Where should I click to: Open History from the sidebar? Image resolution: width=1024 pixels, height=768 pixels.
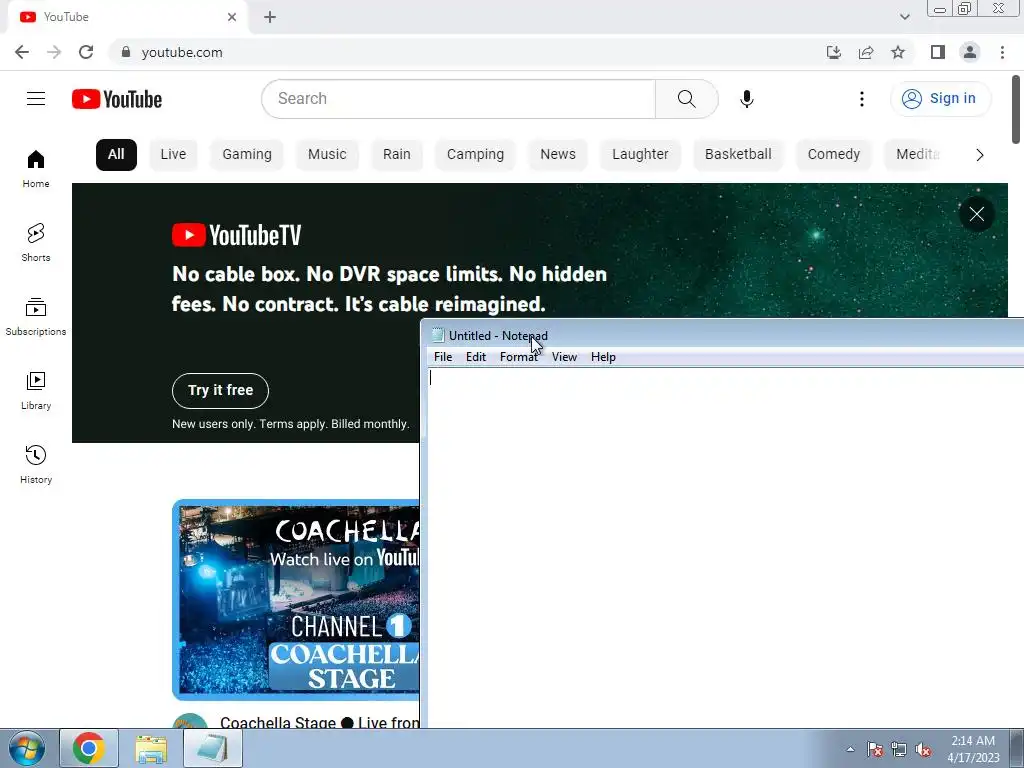(x=36, y=464)
